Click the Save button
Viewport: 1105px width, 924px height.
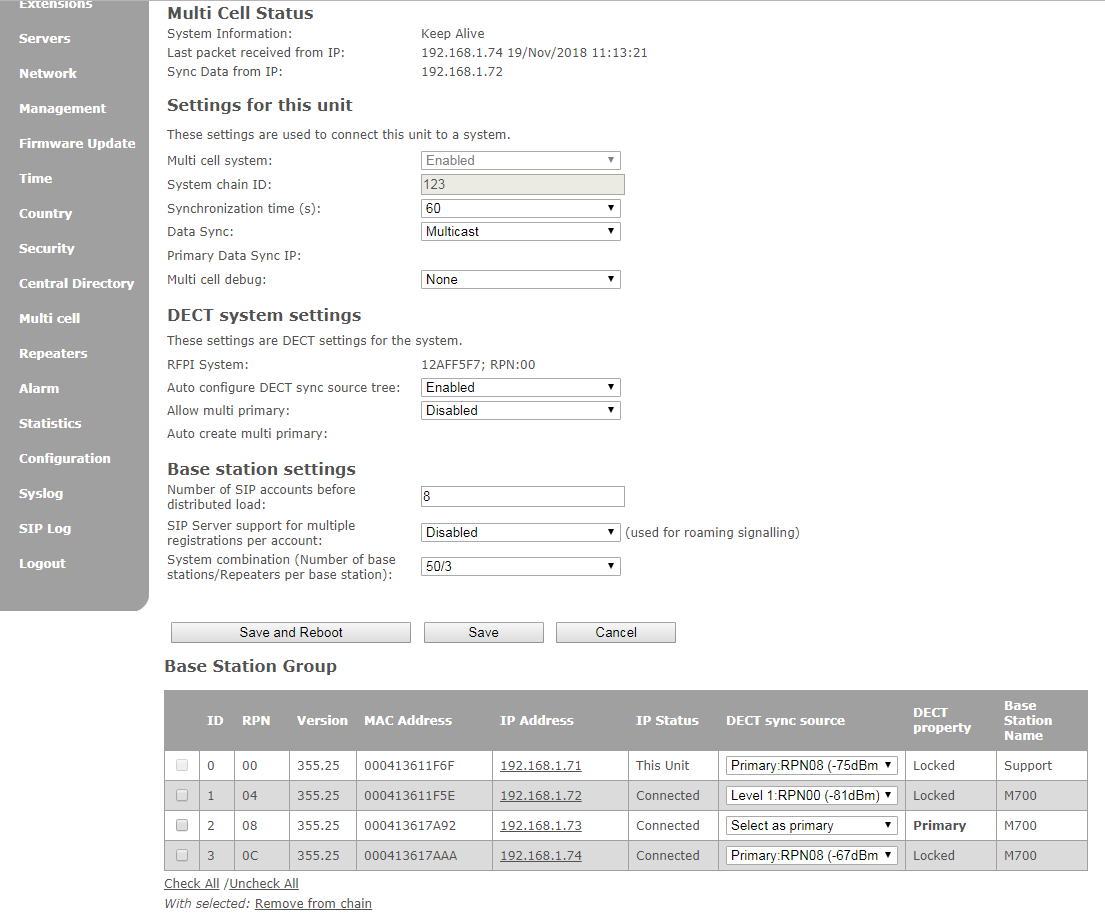(x=483, y=632)
